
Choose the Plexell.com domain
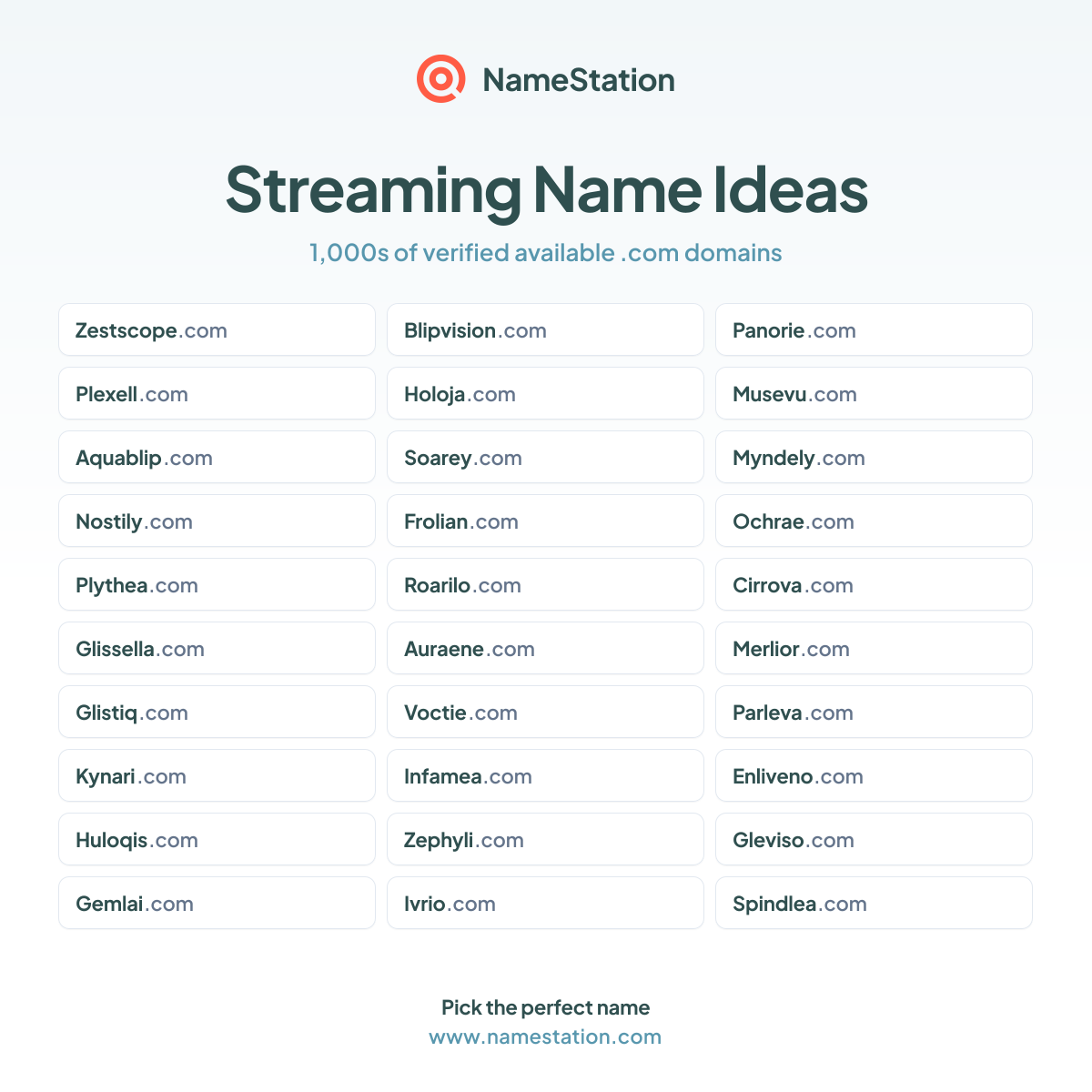[x=217, y=393]
